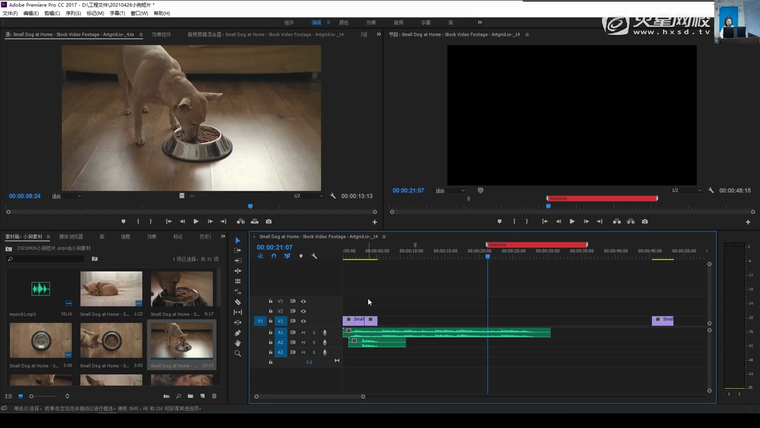Viewport: 760px width, 428px height.
Task: Switch to the 编辑 workspace tab
Action: pos(317,22)
